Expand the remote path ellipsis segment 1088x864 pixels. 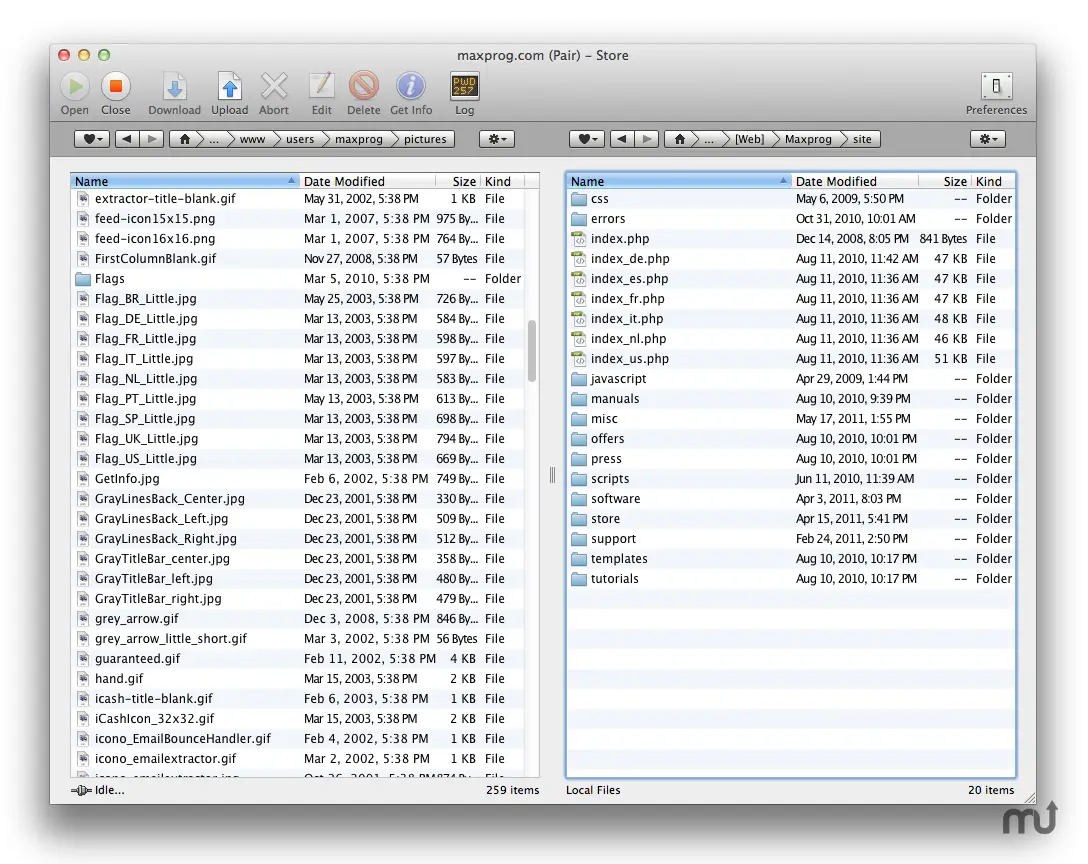pyautogui.click(x=214, y=139)
